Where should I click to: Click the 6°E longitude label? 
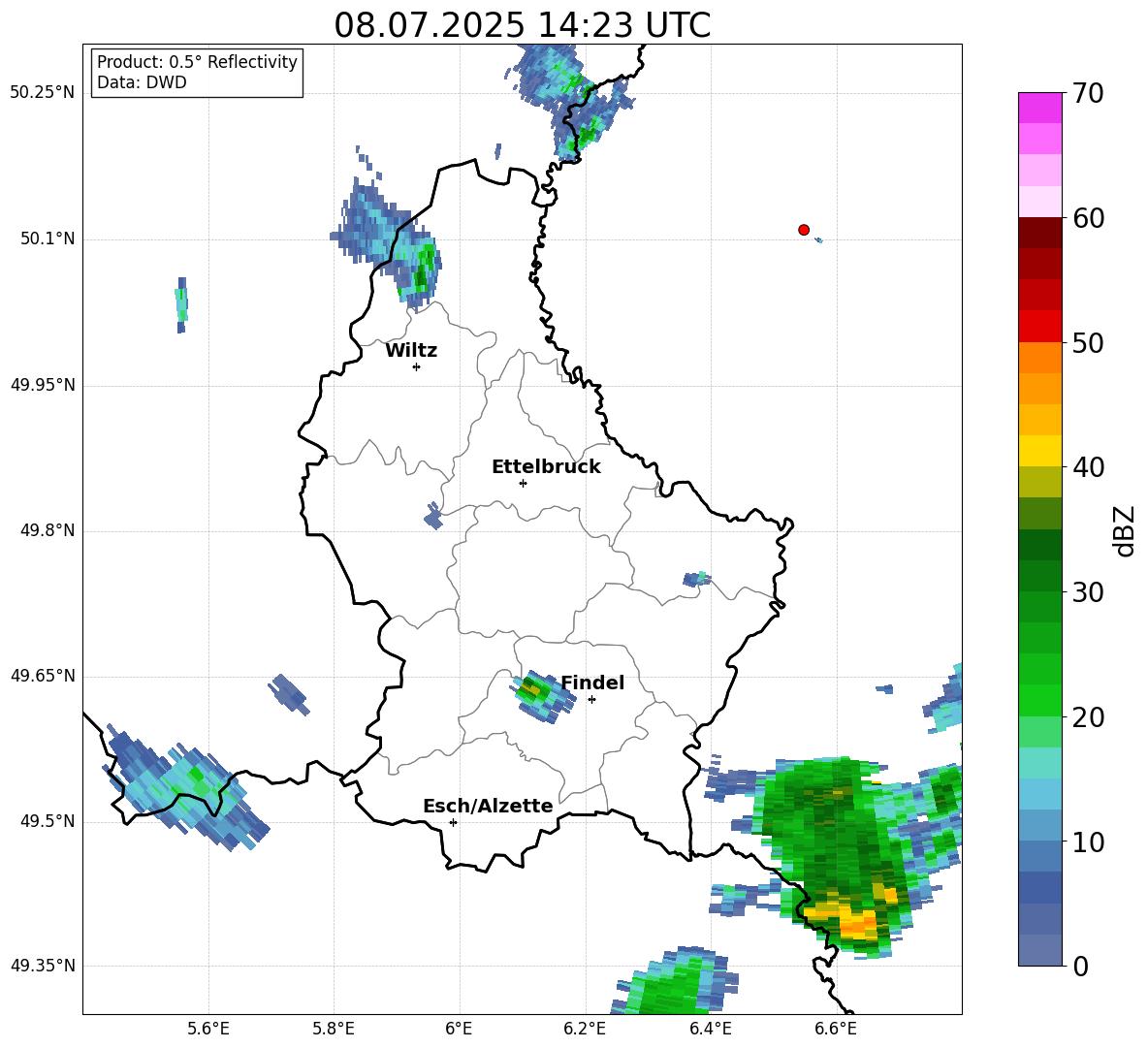(459, 1030)
